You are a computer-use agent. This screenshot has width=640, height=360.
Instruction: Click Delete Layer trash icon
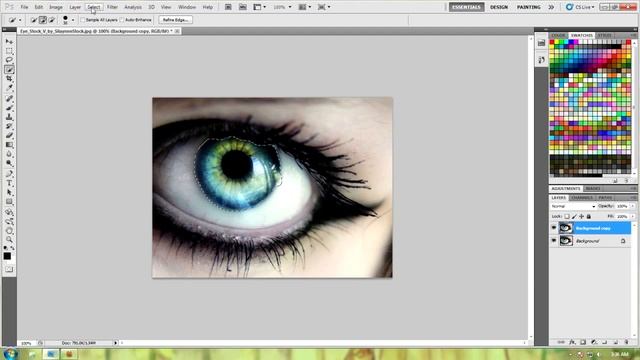coord(627,342)
